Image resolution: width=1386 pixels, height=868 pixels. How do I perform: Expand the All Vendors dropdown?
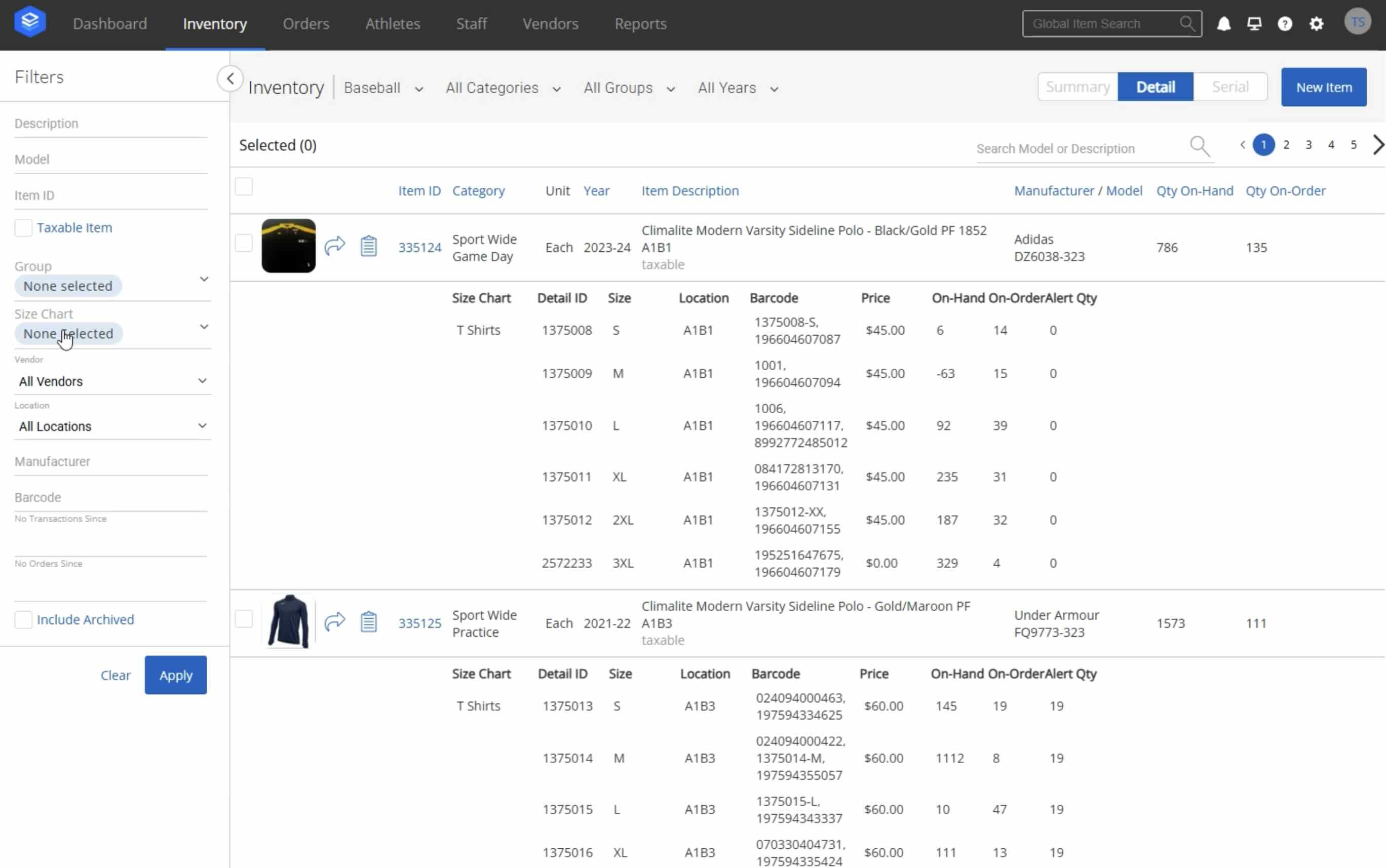[x=112, y=381]
